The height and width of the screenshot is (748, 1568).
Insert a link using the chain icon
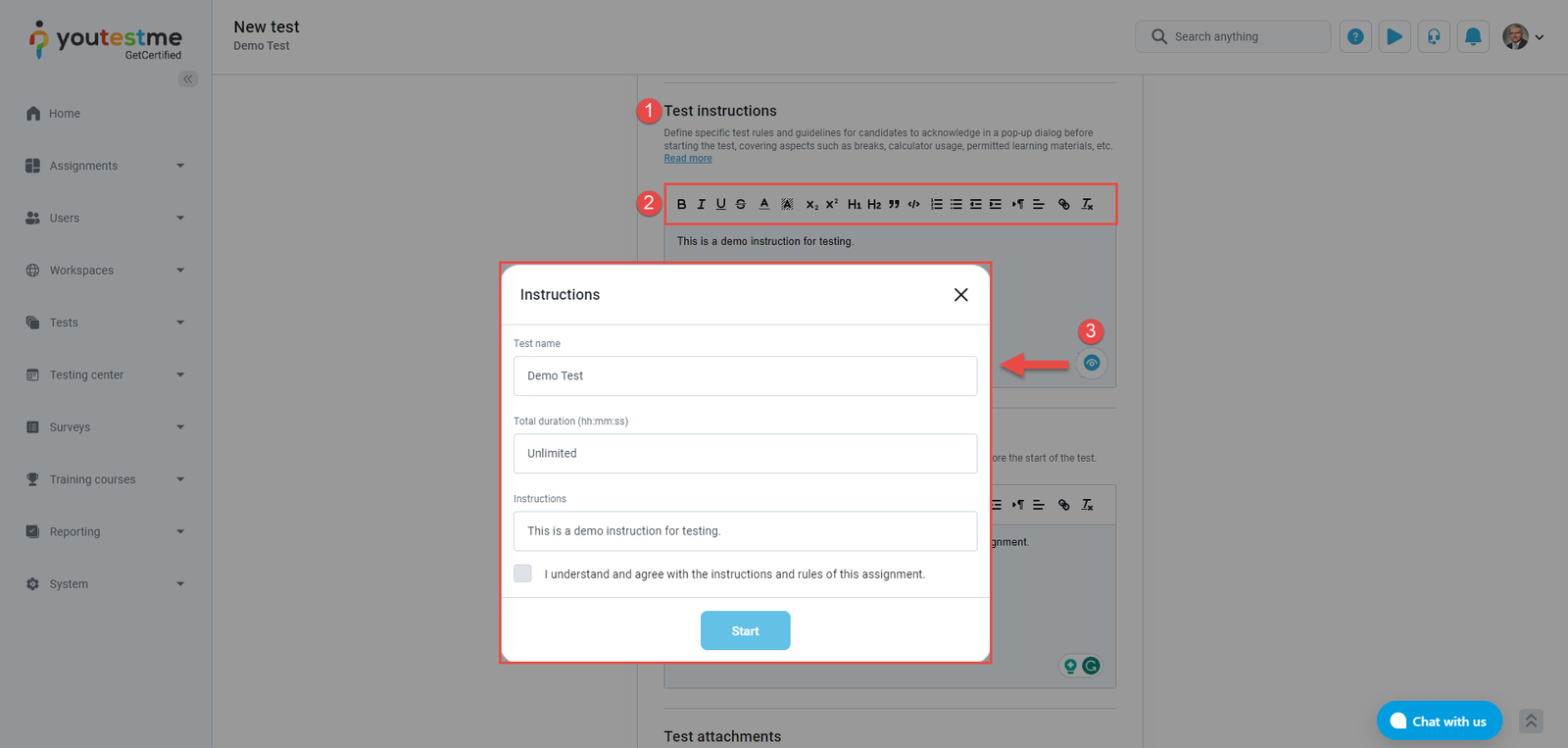pyautogui.click(x=1064, y=204)
